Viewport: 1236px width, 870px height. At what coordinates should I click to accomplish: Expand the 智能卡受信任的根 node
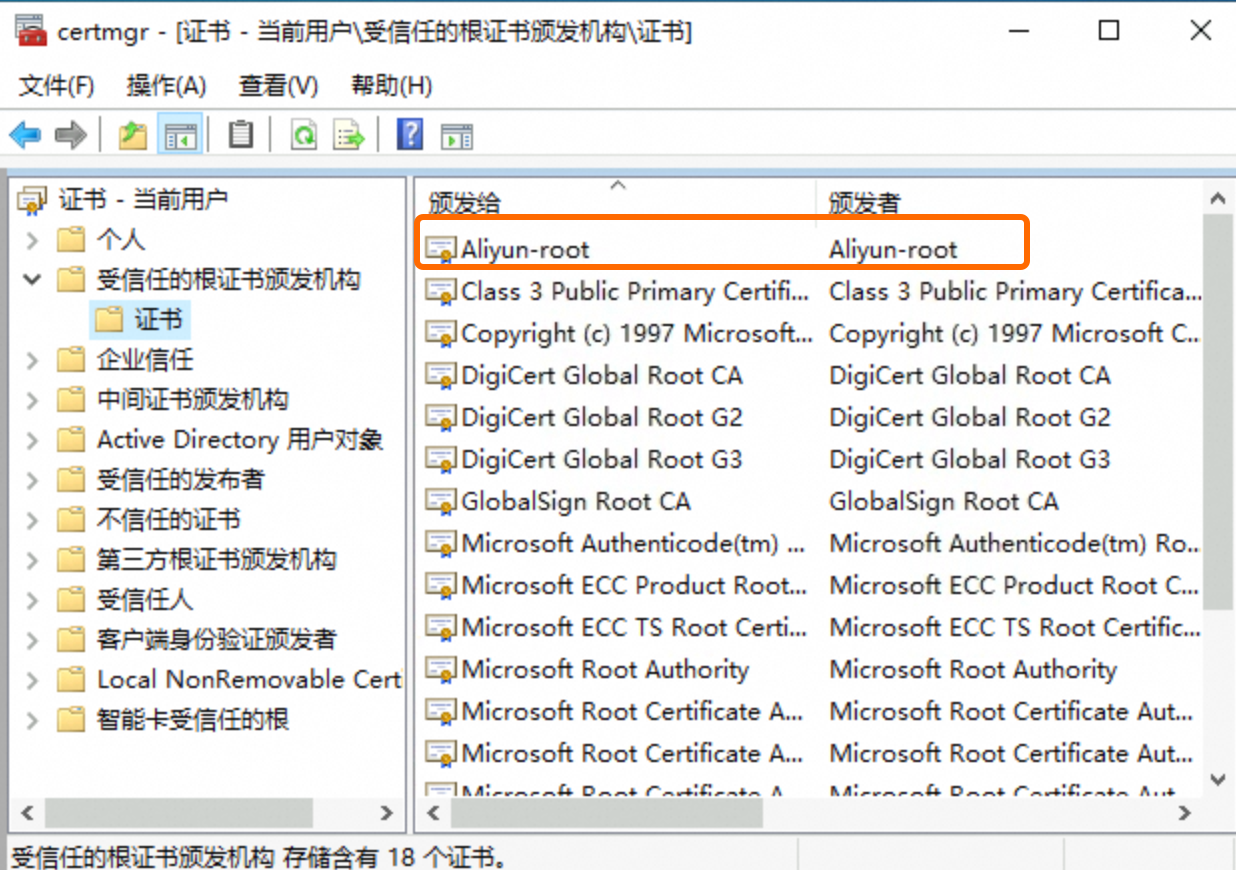(33, 720)
